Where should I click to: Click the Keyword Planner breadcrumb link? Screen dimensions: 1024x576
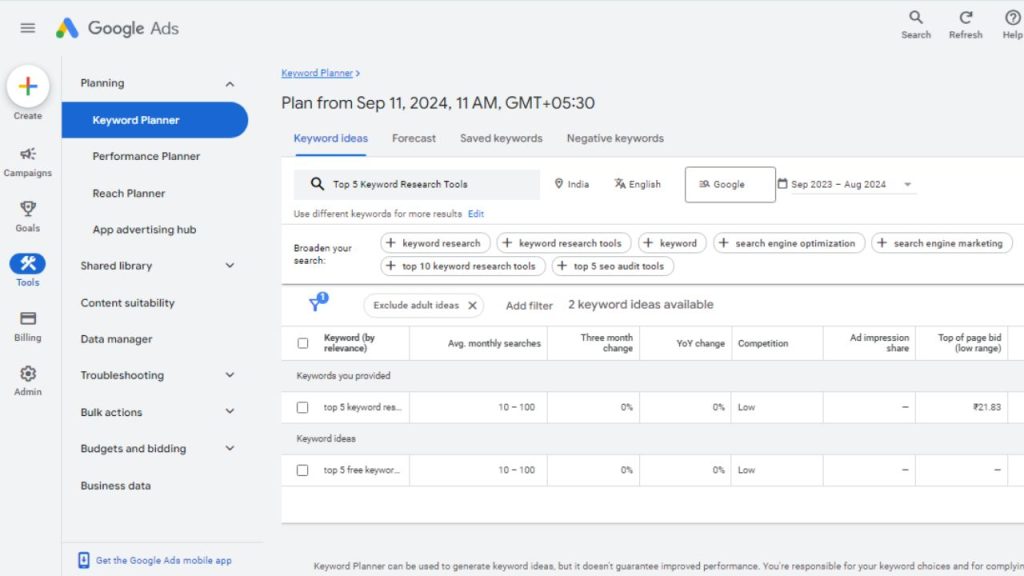(x=317, y=73)
